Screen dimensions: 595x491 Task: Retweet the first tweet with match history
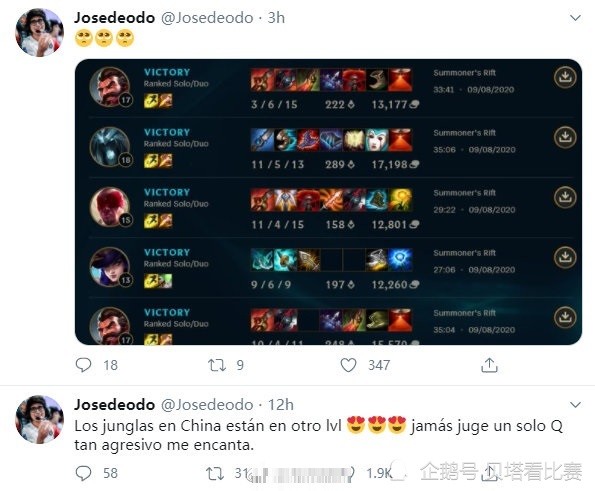(217, 365)
